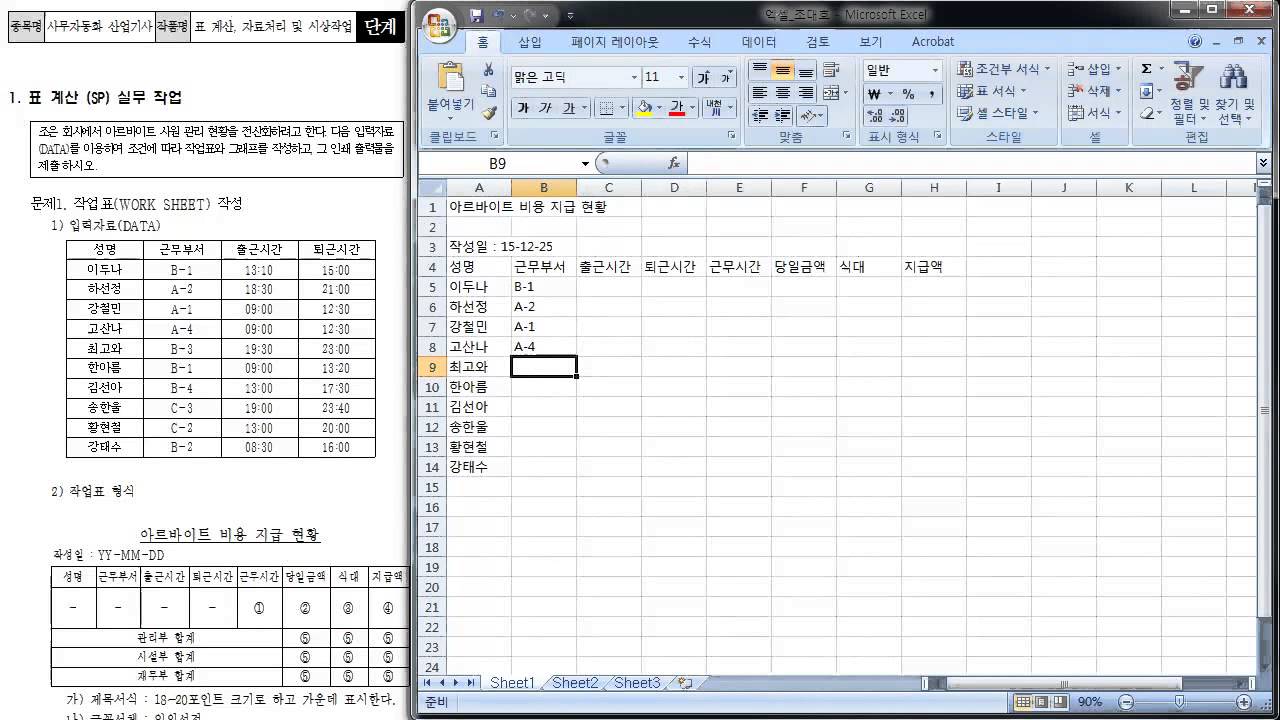Image resolution: width=1280 pixels, height=720 pixels.
Task: Select column header D
Action: point(674,188)
